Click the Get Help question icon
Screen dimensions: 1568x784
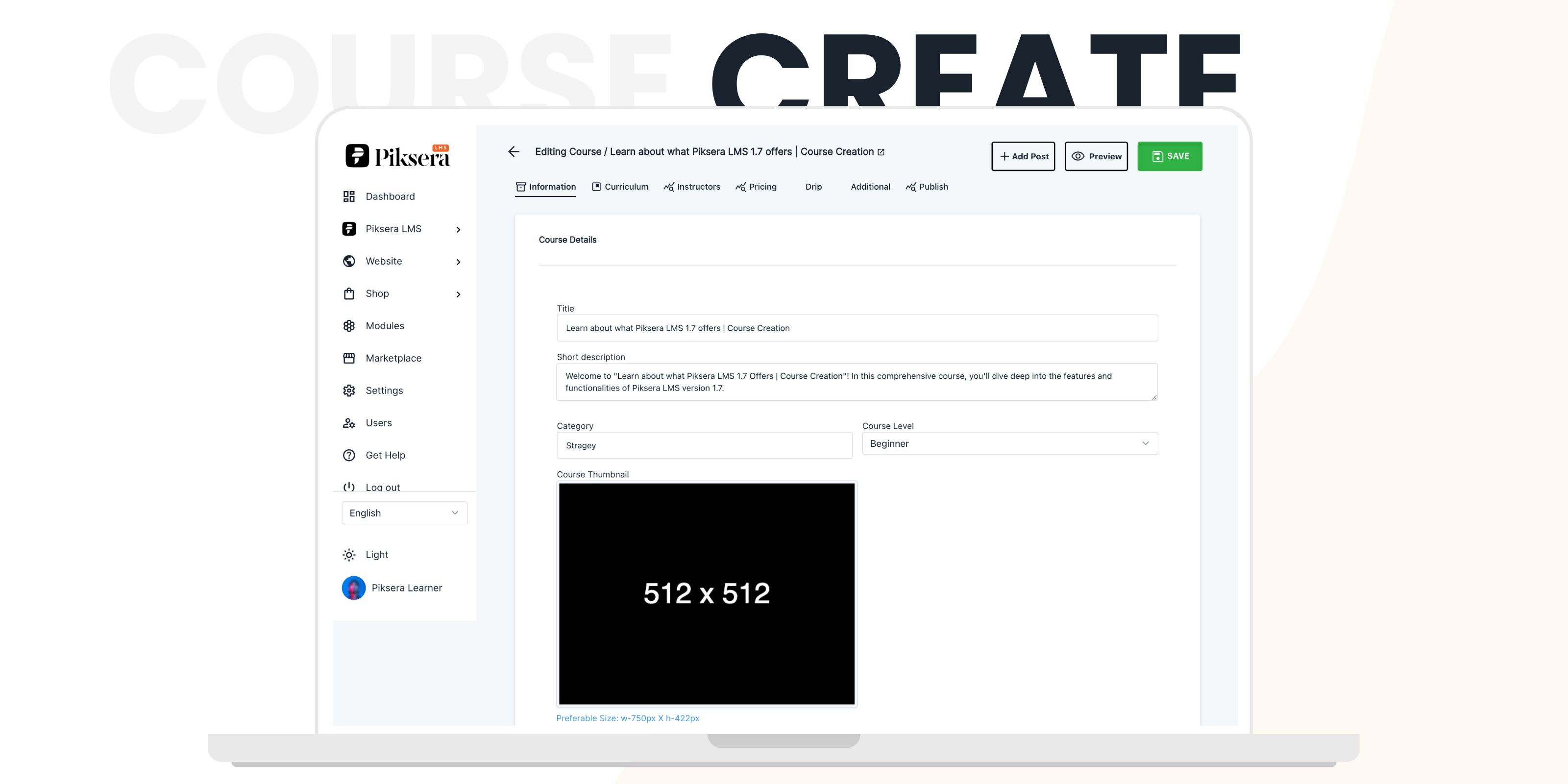point(349,455)
